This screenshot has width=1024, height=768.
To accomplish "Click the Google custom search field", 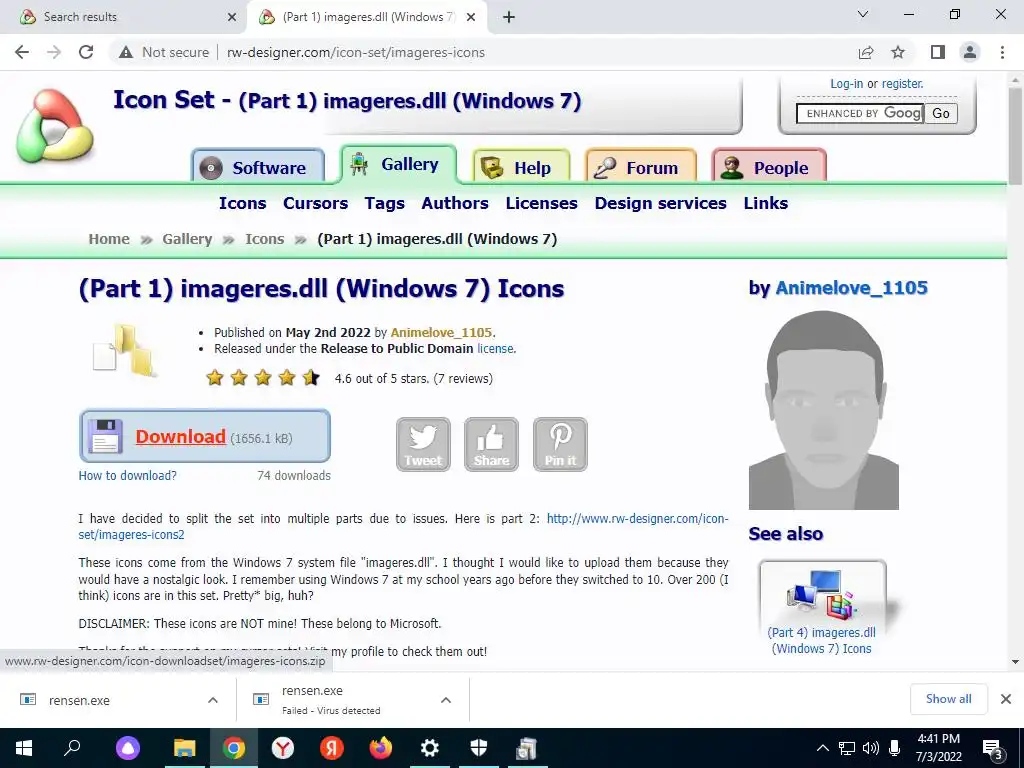I will click(859, 113).
